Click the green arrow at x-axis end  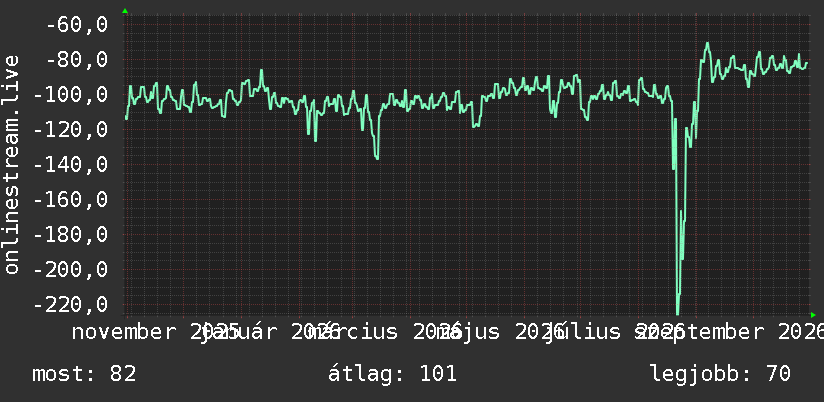tap(813, 315)
